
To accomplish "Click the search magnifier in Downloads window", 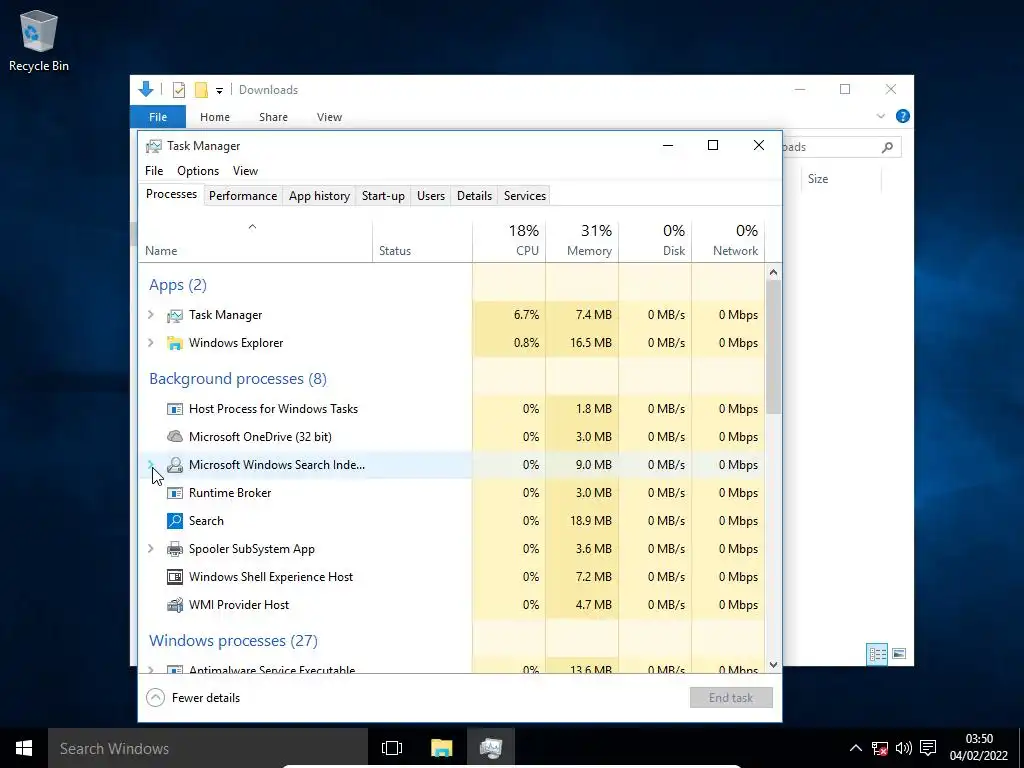I will click(887, 148).
